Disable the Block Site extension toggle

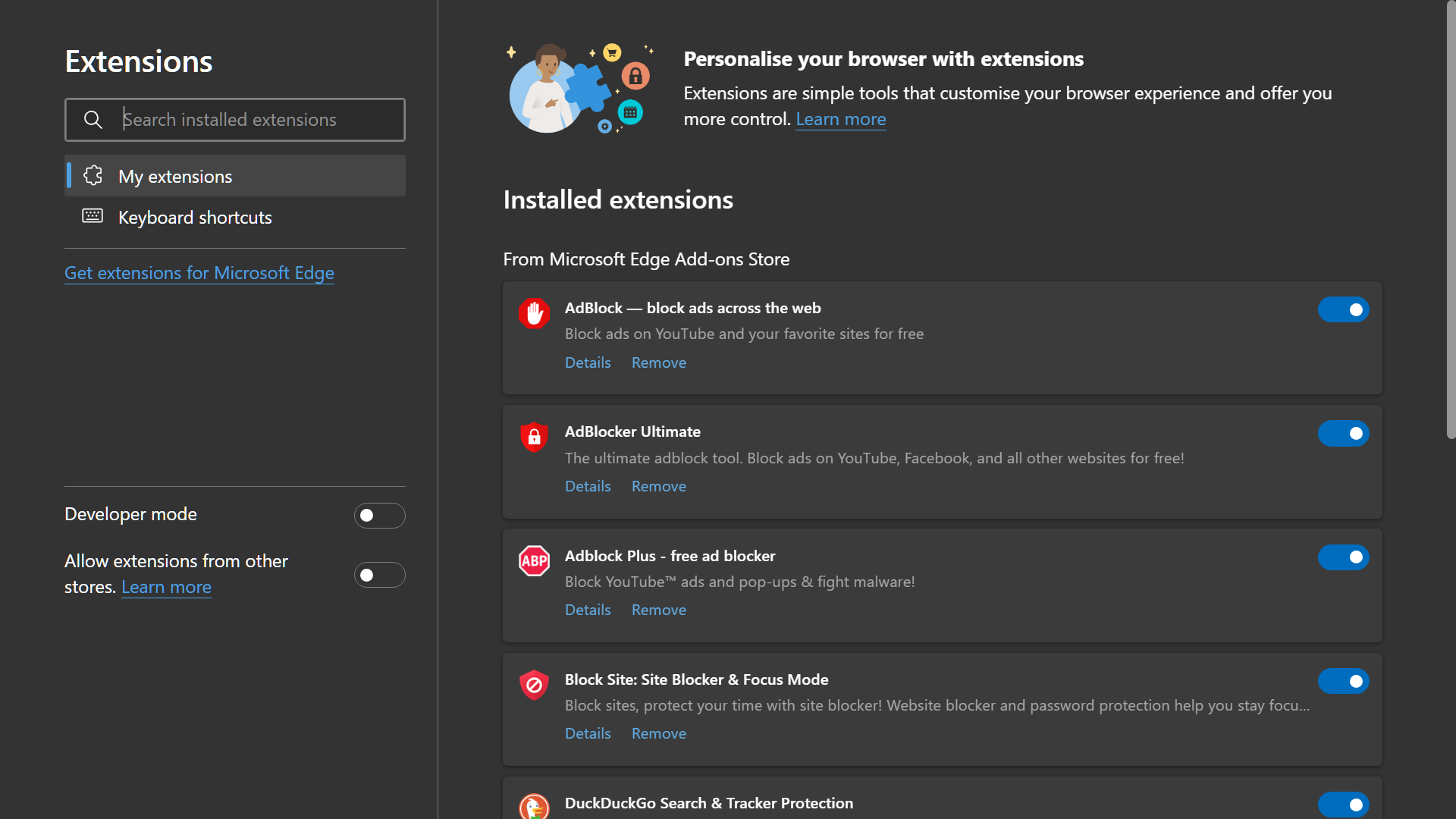pyautogui.click(x=1343, y=681)
